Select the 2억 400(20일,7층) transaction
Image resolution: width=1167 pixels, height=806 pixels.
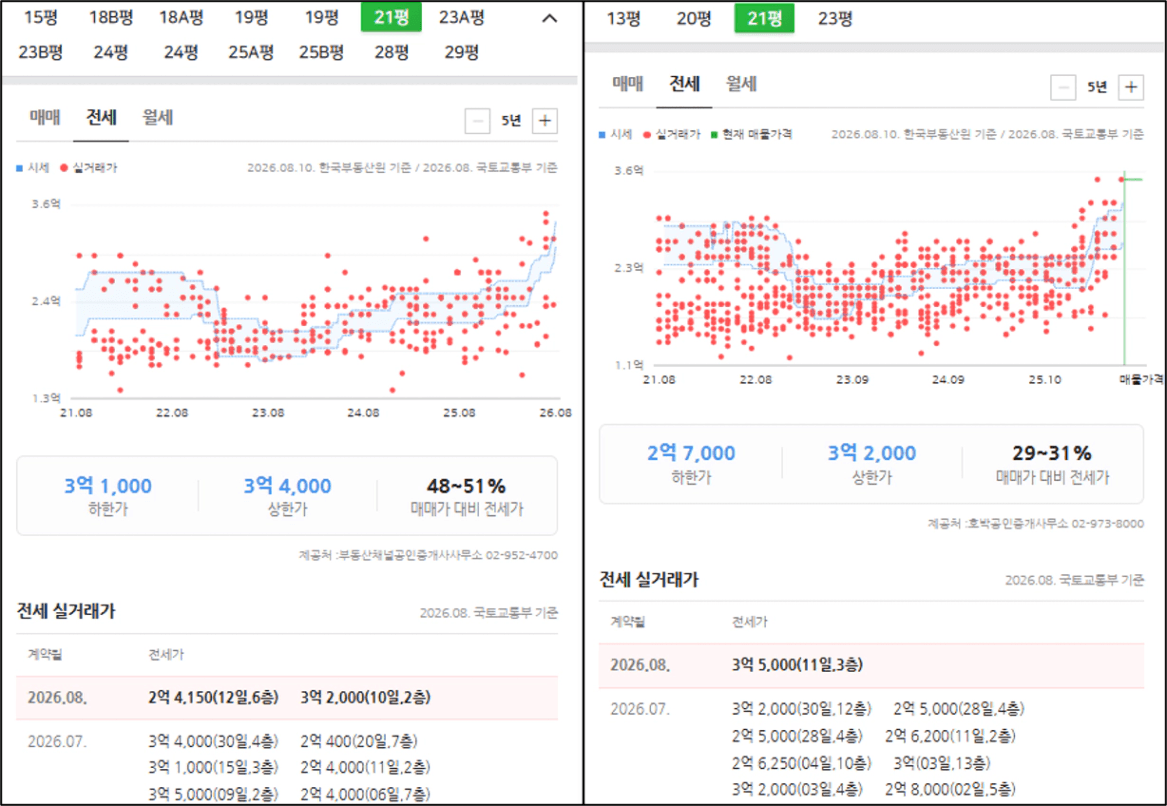pos(359,742)
